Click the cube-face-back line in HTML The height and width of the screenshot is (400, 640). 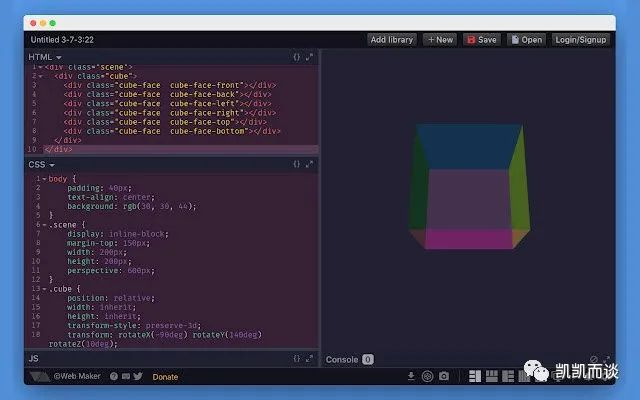[x=168, y=94]
